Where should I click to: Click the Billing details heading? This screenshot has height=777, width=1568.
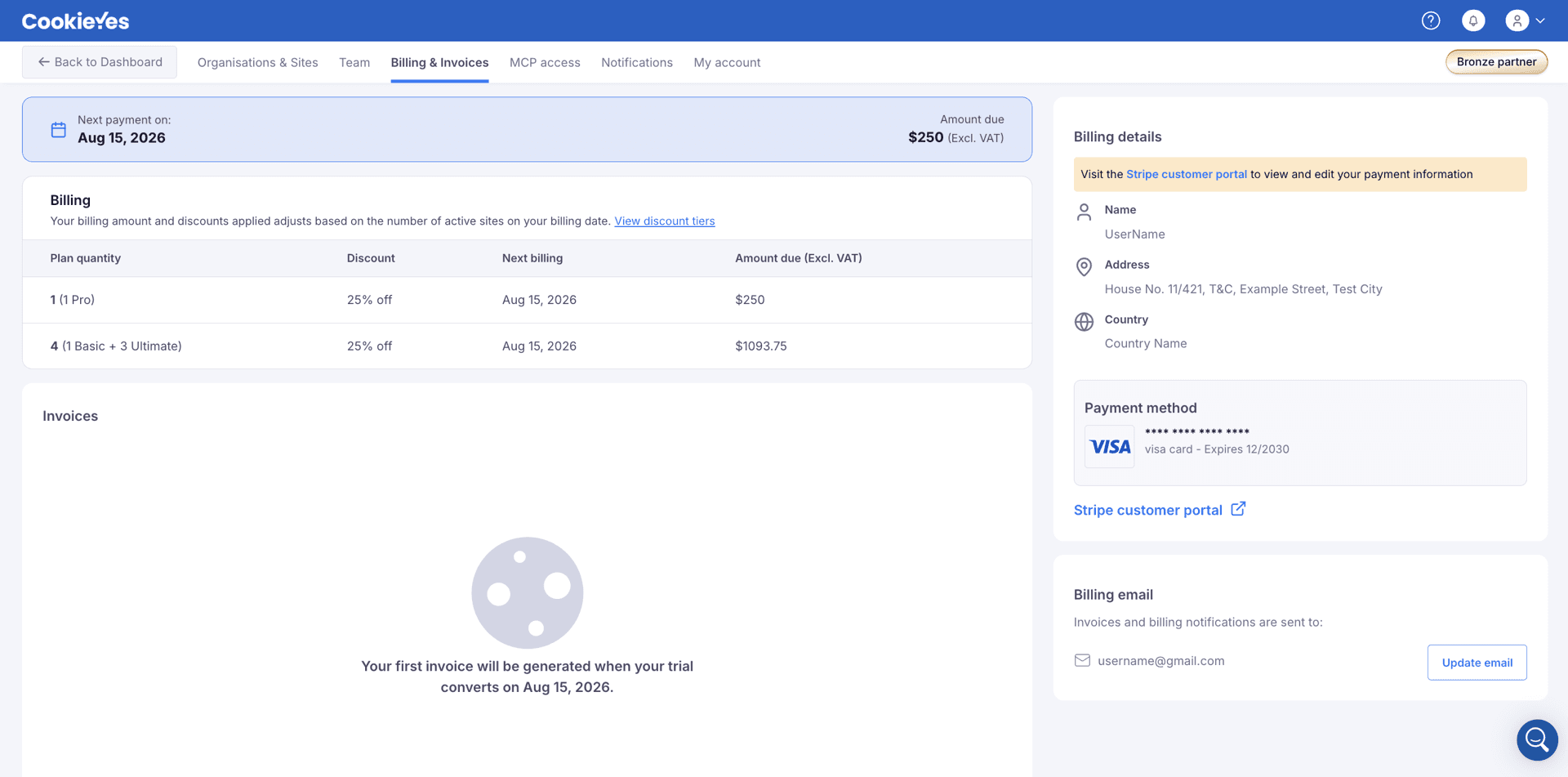point(1117,137)
